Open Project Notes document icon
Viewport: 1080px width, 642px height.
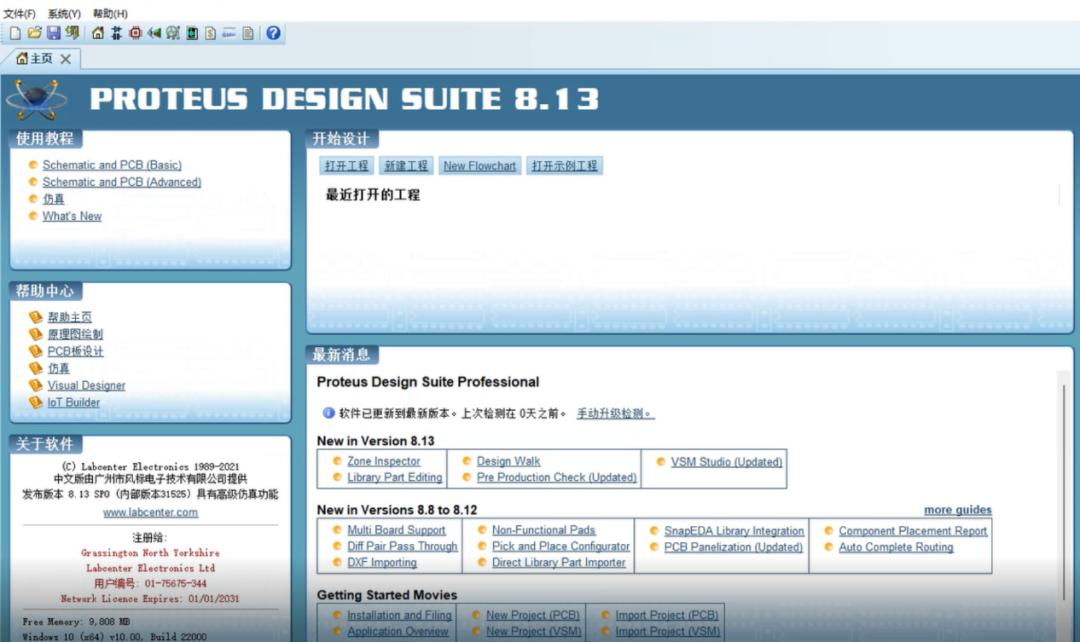[248, 33]
